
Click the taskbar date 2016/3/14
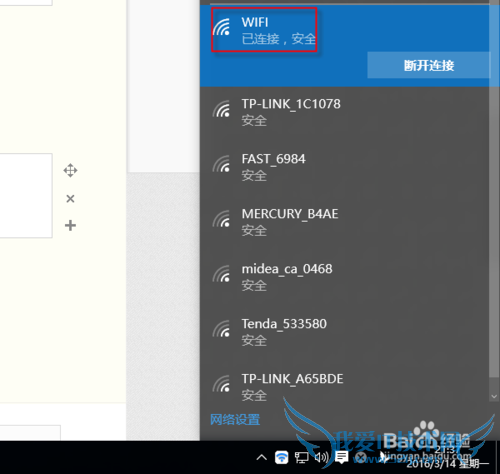tap(431, 464)
